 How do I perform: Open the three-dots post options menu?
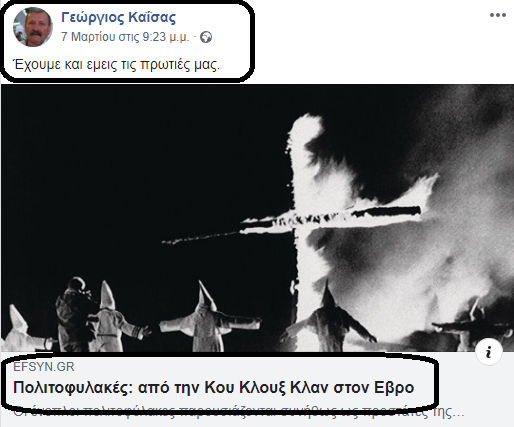pyautogui.click(x=498, y=15)
